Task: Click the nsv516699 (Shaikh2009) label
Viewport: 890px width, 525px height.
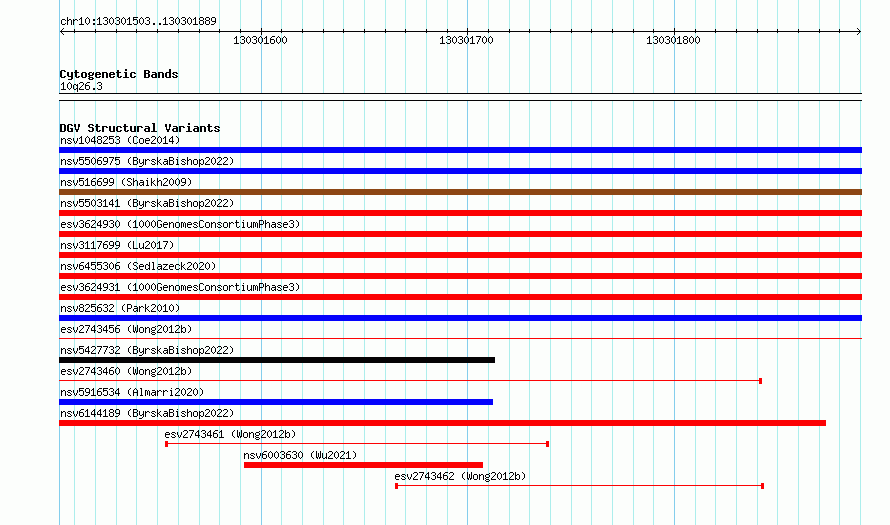Action: [x=126, y=182]
